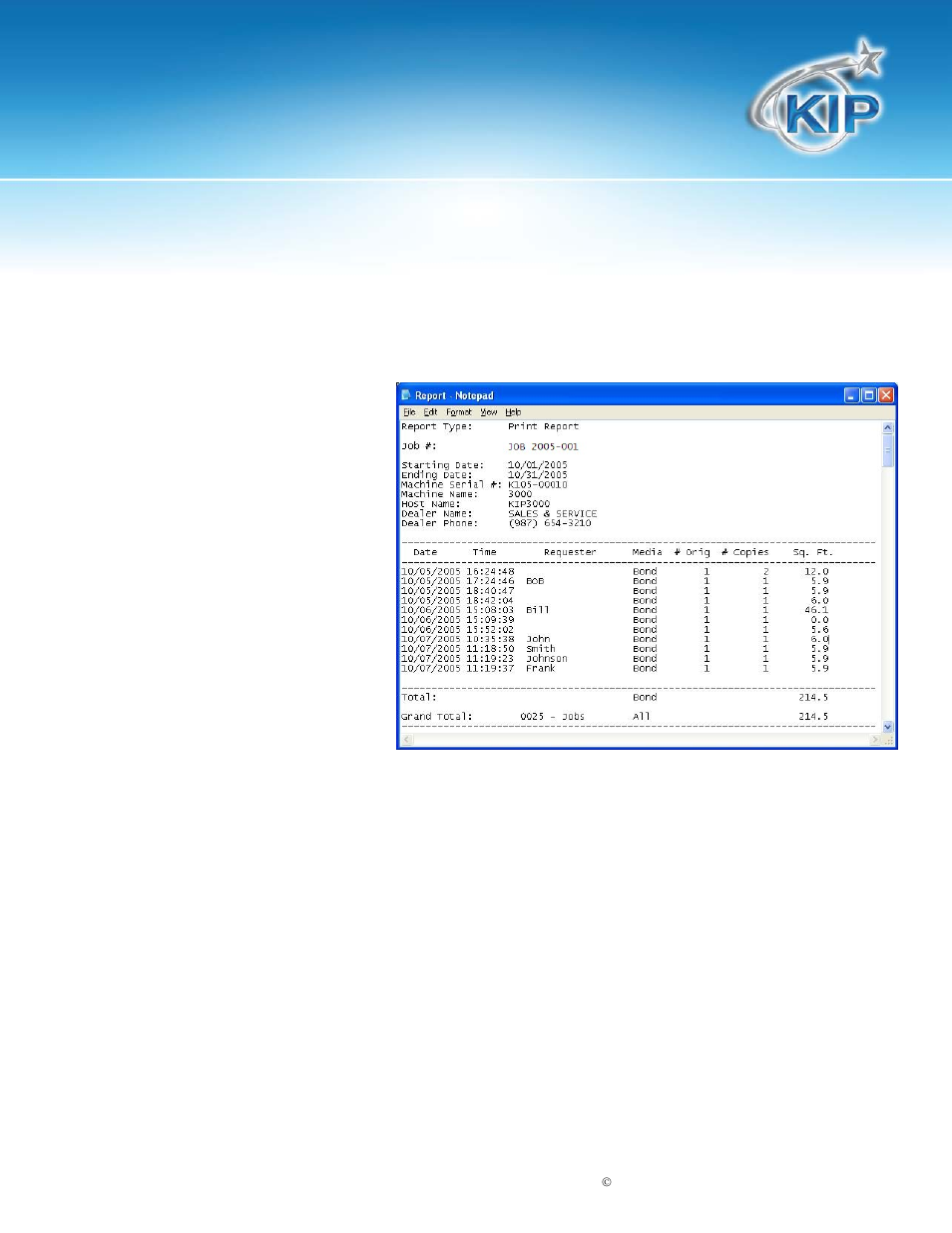Click the dealer name 'SALES & SERVICE'
Viewport: 952px width, 1233px height.
[552, 513]
